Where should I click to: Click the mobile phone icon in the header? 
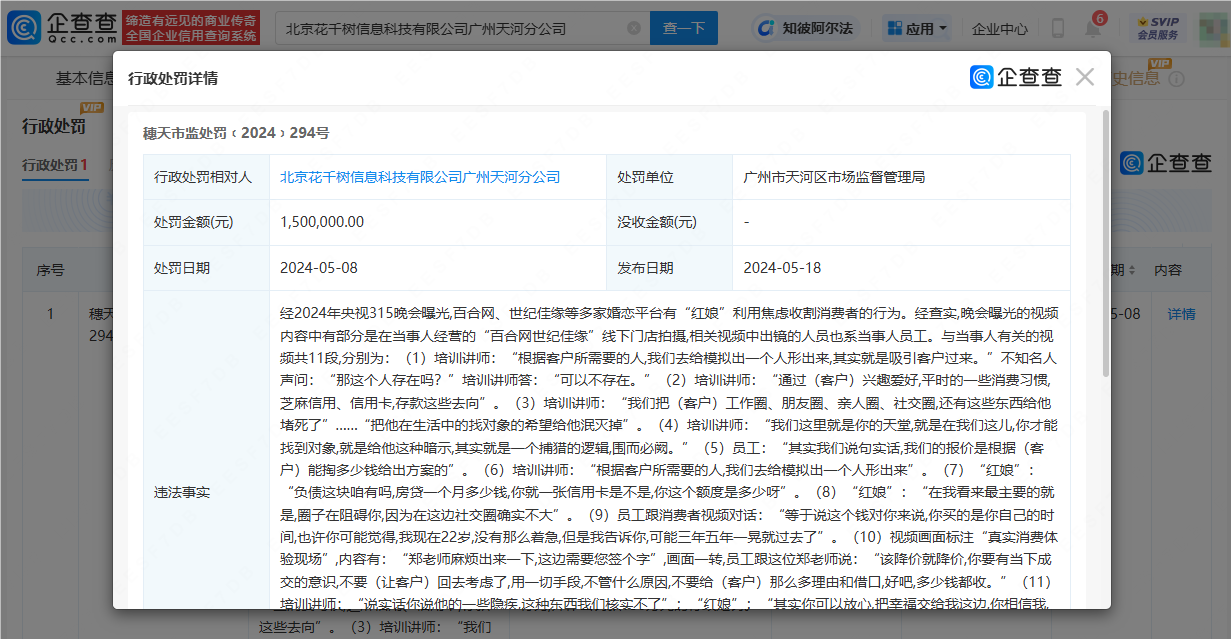point(1058,29)
